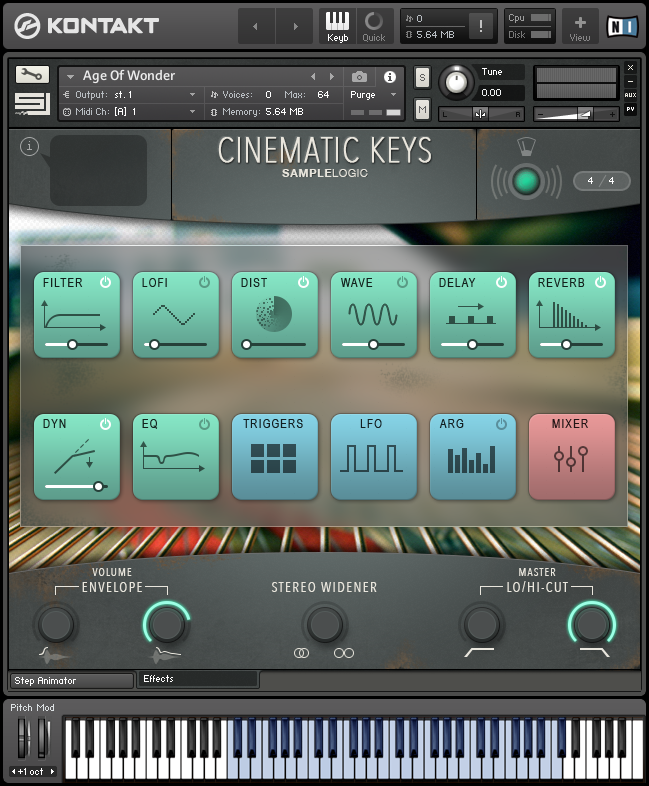The width and height of the screenshot is (649, 786).
Task: Shift keyboard octave up arrow
Action: [x=52, y=771]
